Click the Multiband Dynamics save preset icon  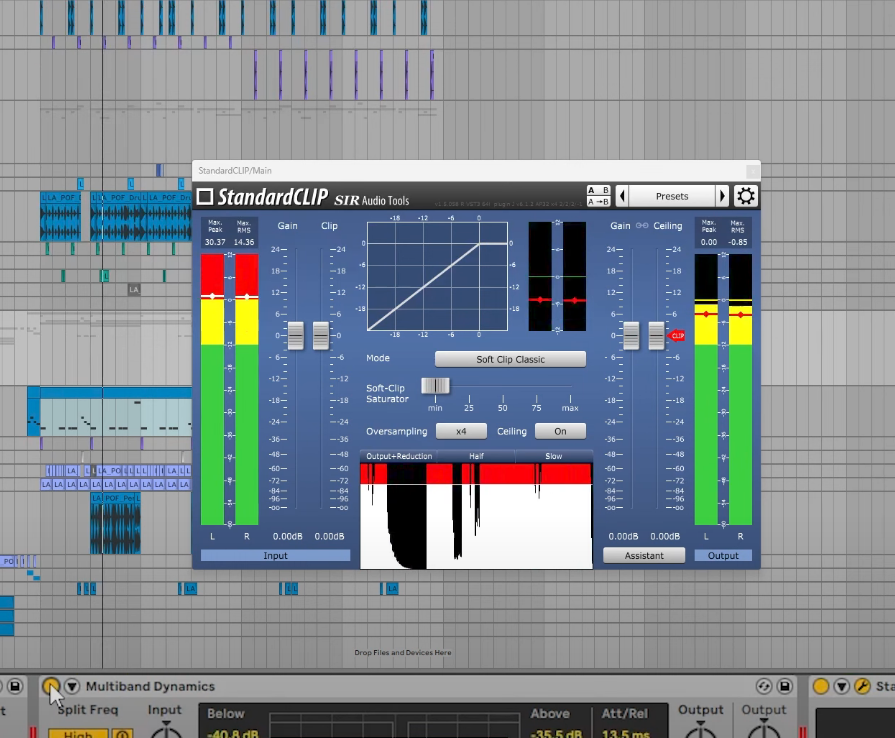785,686
